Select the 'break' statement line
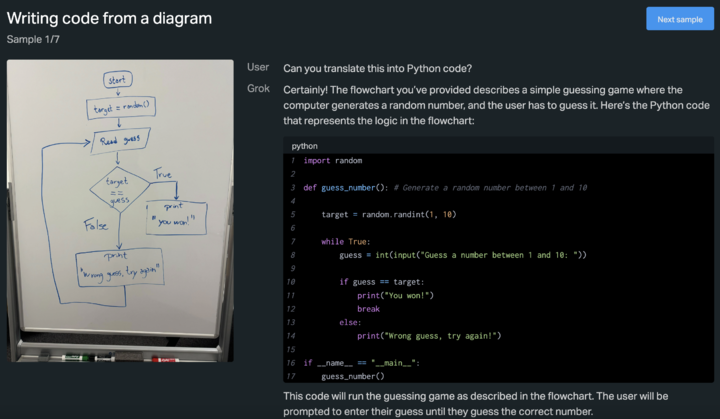 (368, 309)
